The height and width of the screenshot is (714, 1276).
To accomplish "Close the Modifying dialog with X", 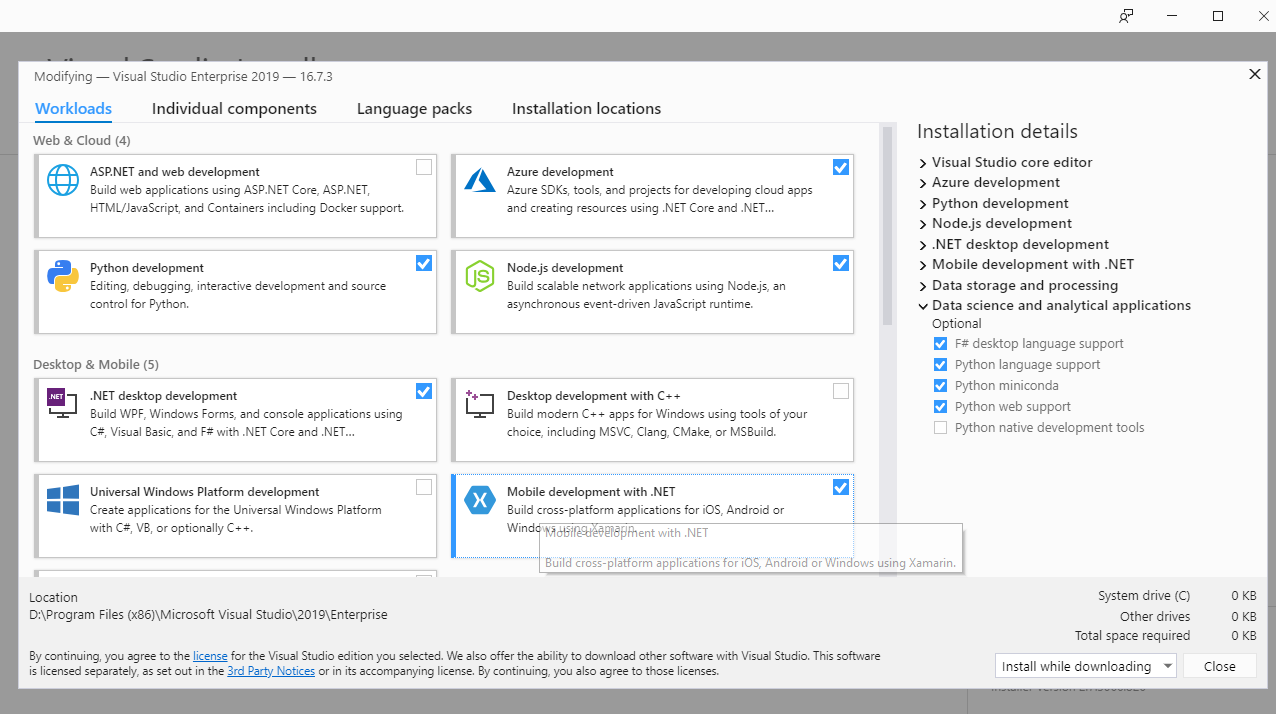I will (x=1255, y=74).
